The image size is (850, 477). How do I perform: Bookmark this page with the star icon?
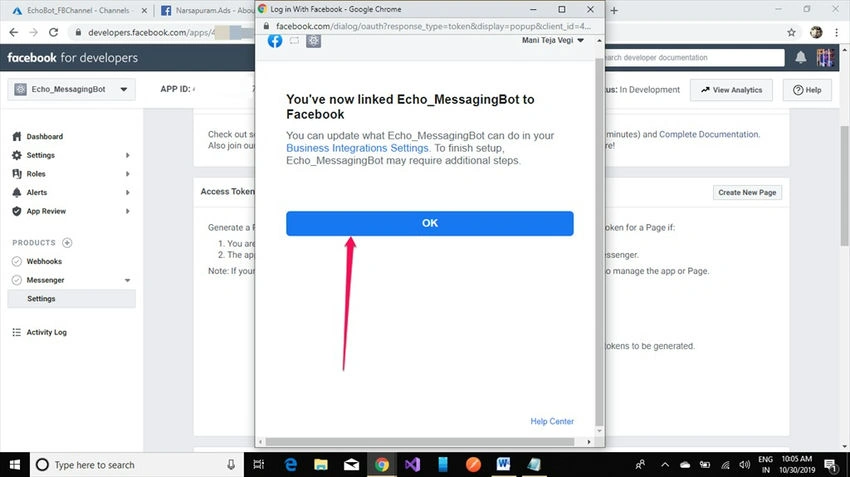tap(791, 33)
